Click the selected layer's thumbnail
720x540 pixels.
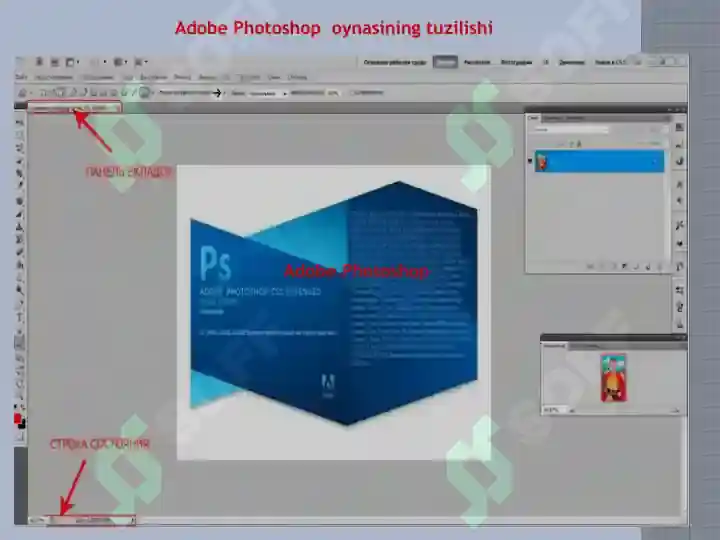coord(542,162)
